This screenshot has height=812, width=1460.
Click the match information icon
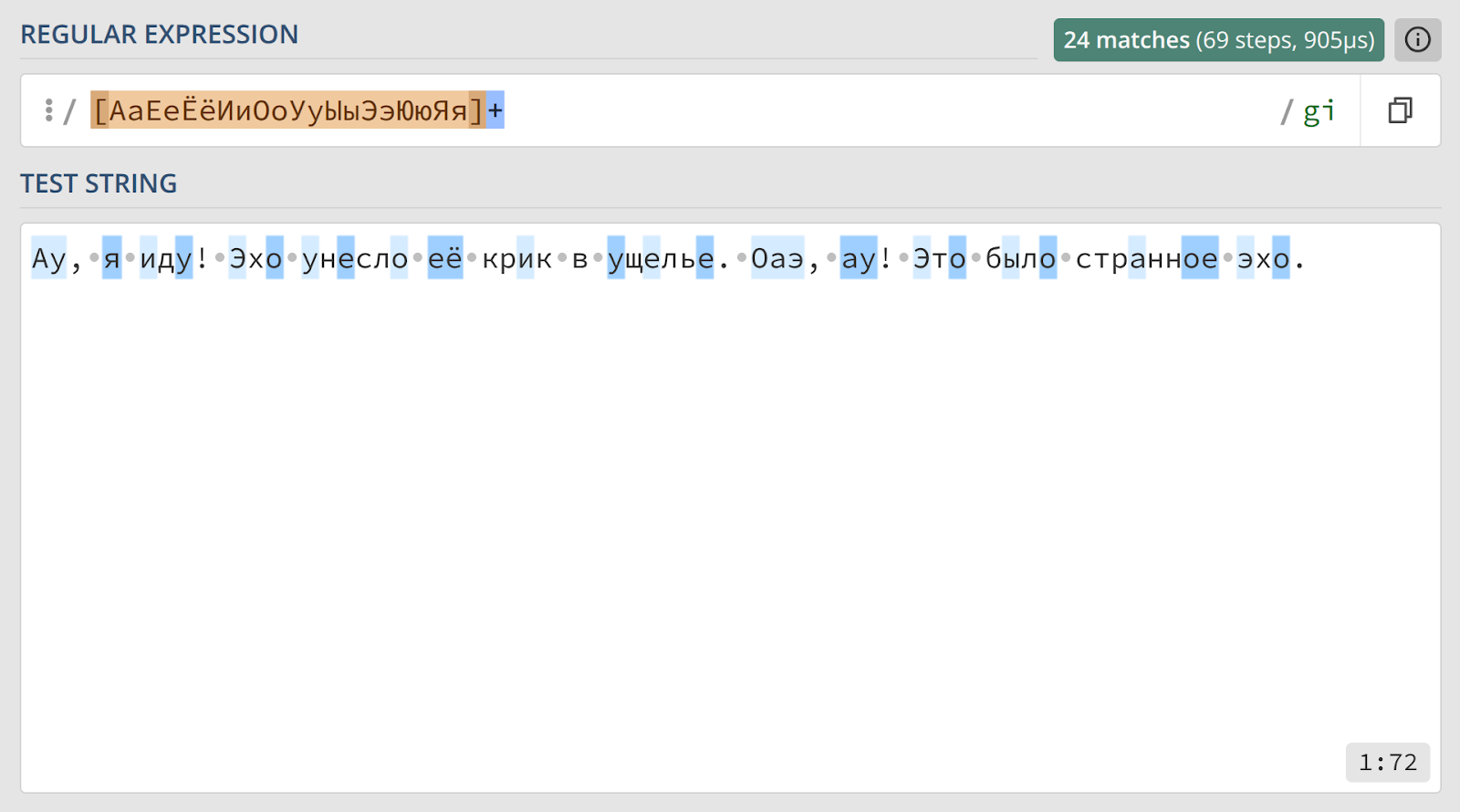[1417, 40]
